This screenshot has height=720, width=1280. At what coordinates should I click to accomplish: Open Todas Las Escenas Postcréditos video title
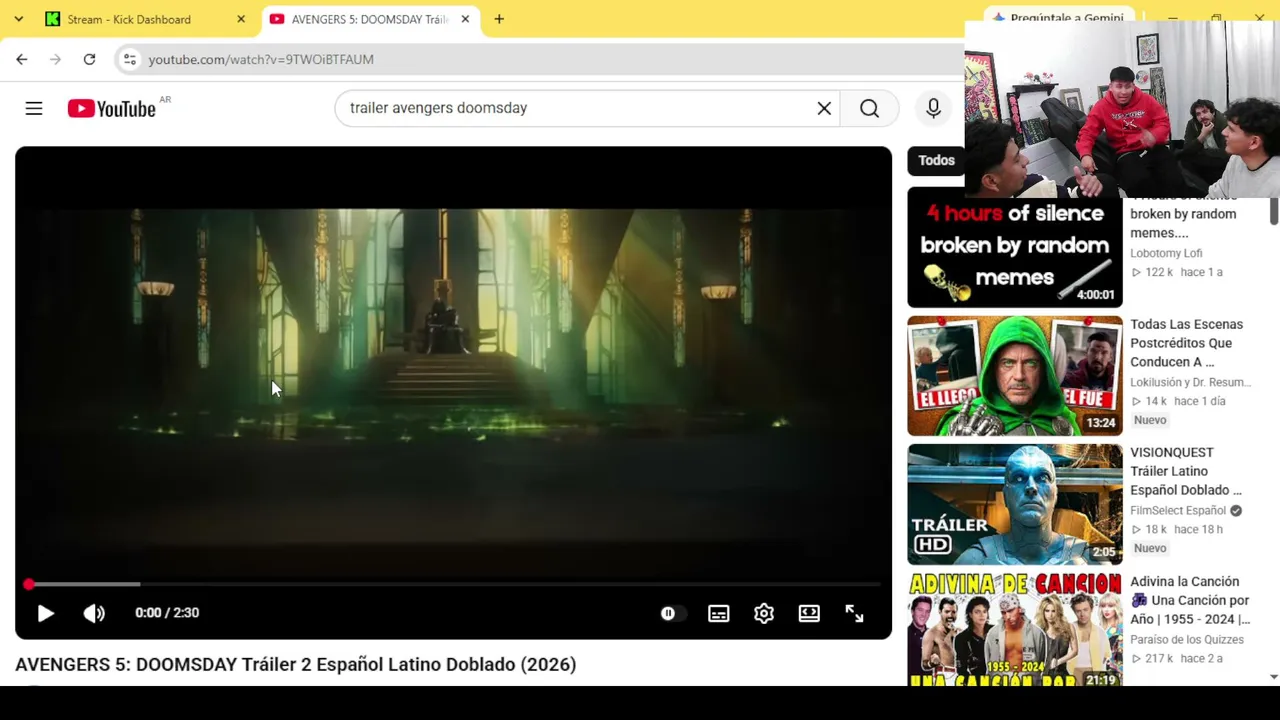[x=1187, y=343]
